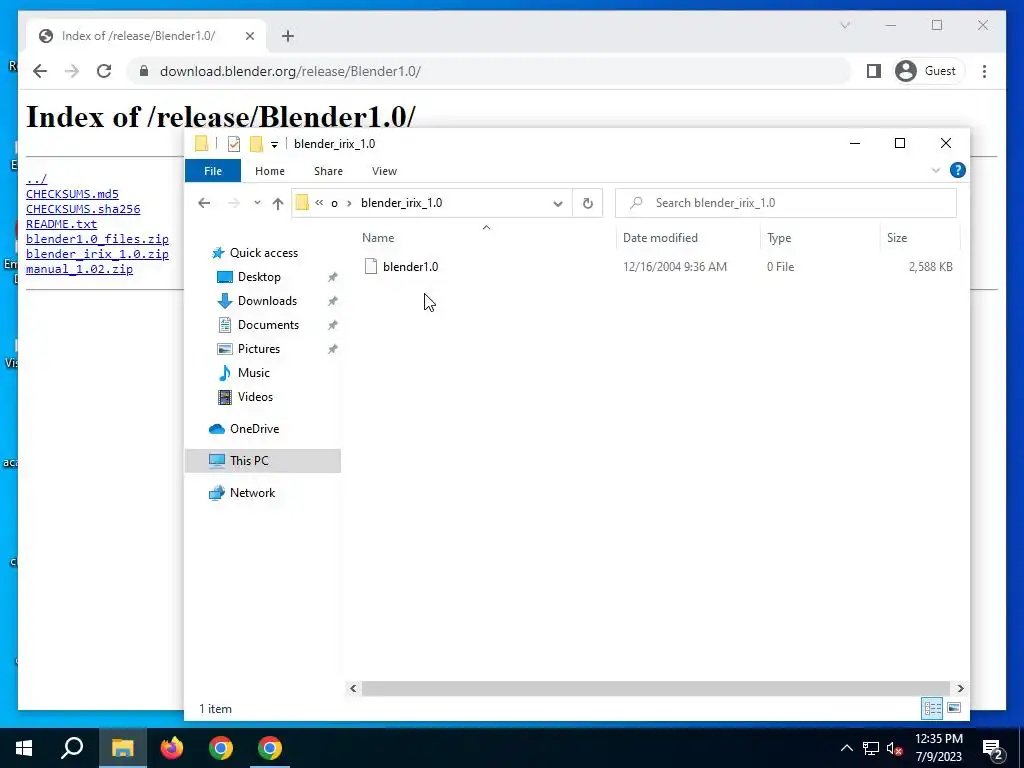The height and width of the screenshot is (768, 1024).
Task: Click the Properties checkmark icon in Explorer title bar
Action: 234,144
